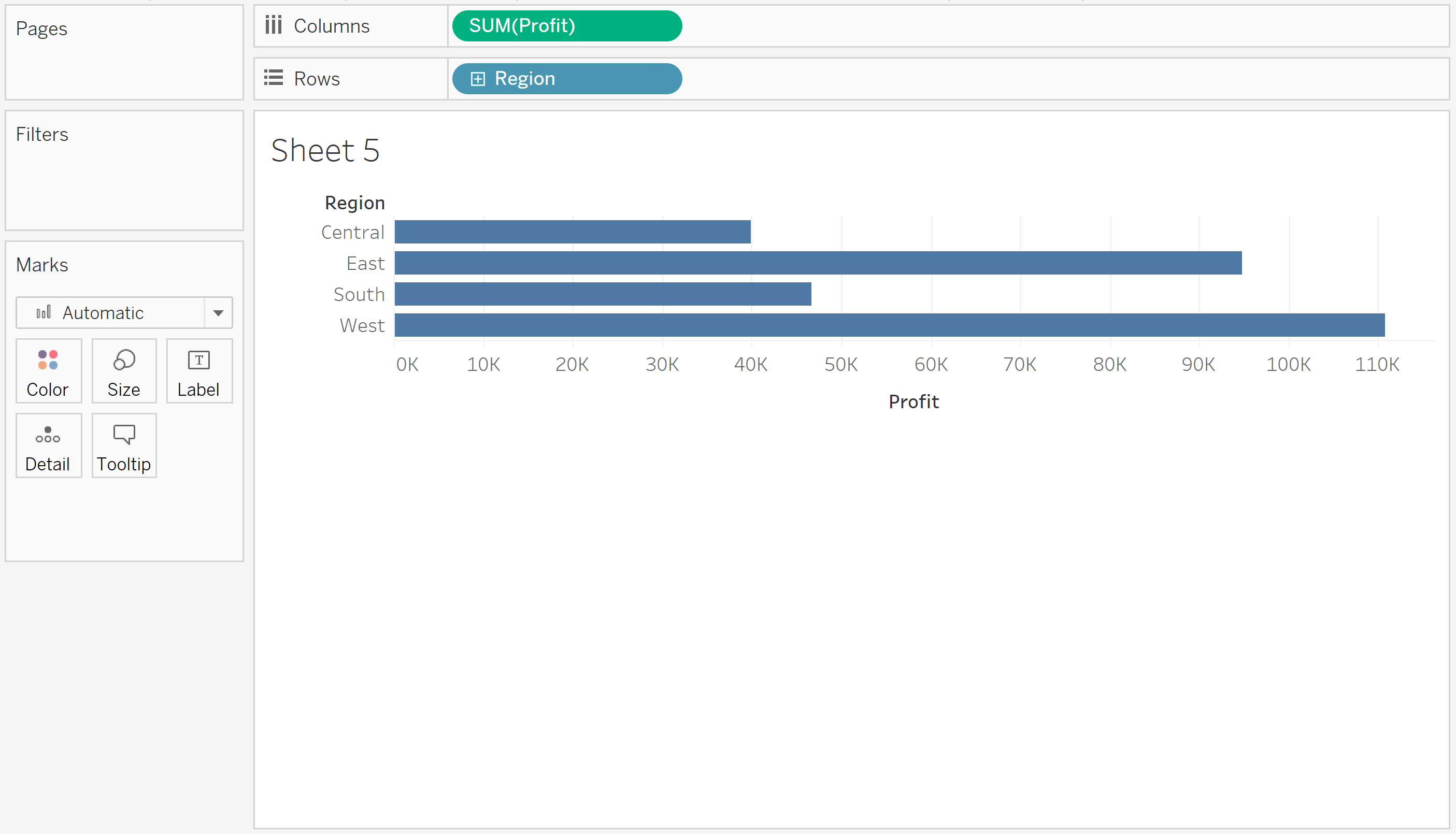Click the Color marks card icon
Viewport: 1456px width, 834px height.
coord(48,360)
